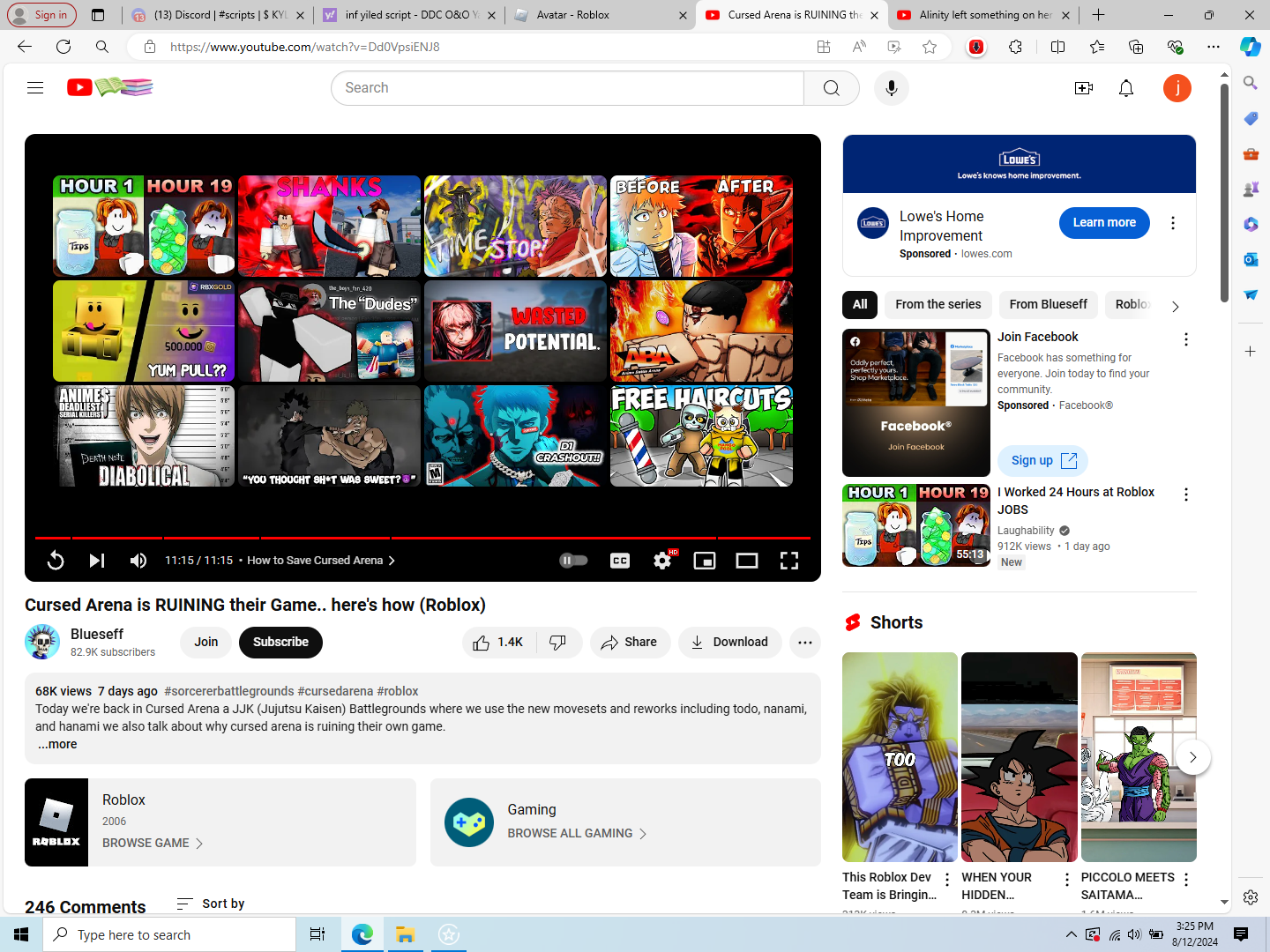Mute the video volume

(138, 561)
